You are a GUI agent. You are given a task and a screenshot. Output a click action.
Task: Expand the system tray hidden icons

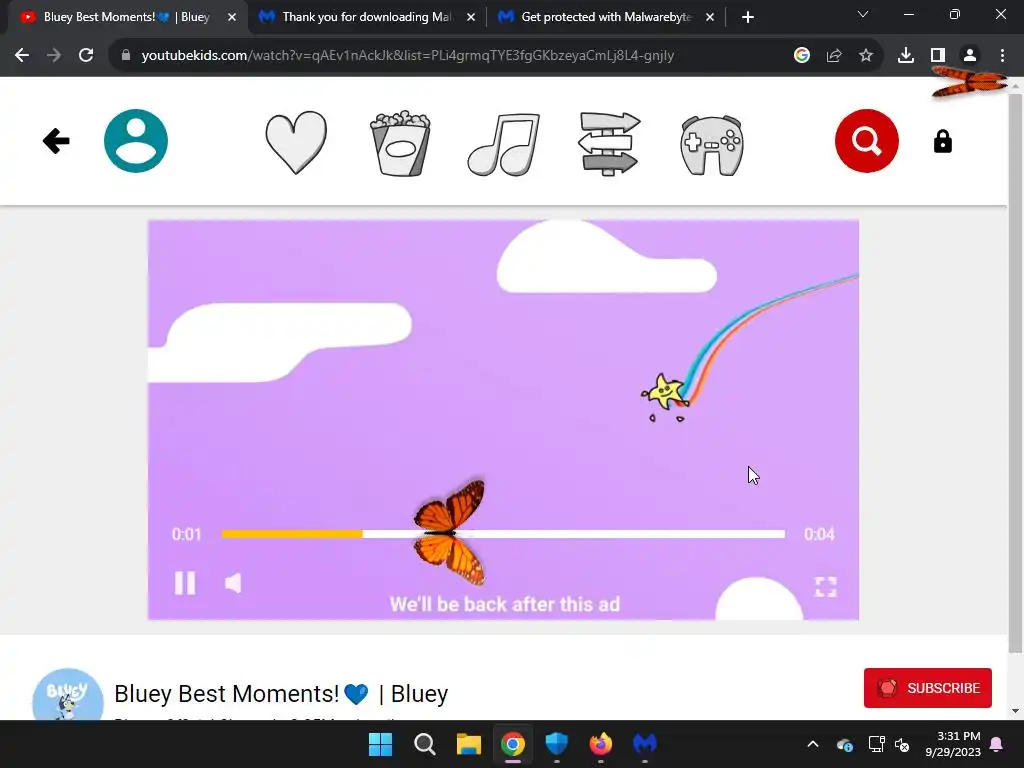[813, 744]
